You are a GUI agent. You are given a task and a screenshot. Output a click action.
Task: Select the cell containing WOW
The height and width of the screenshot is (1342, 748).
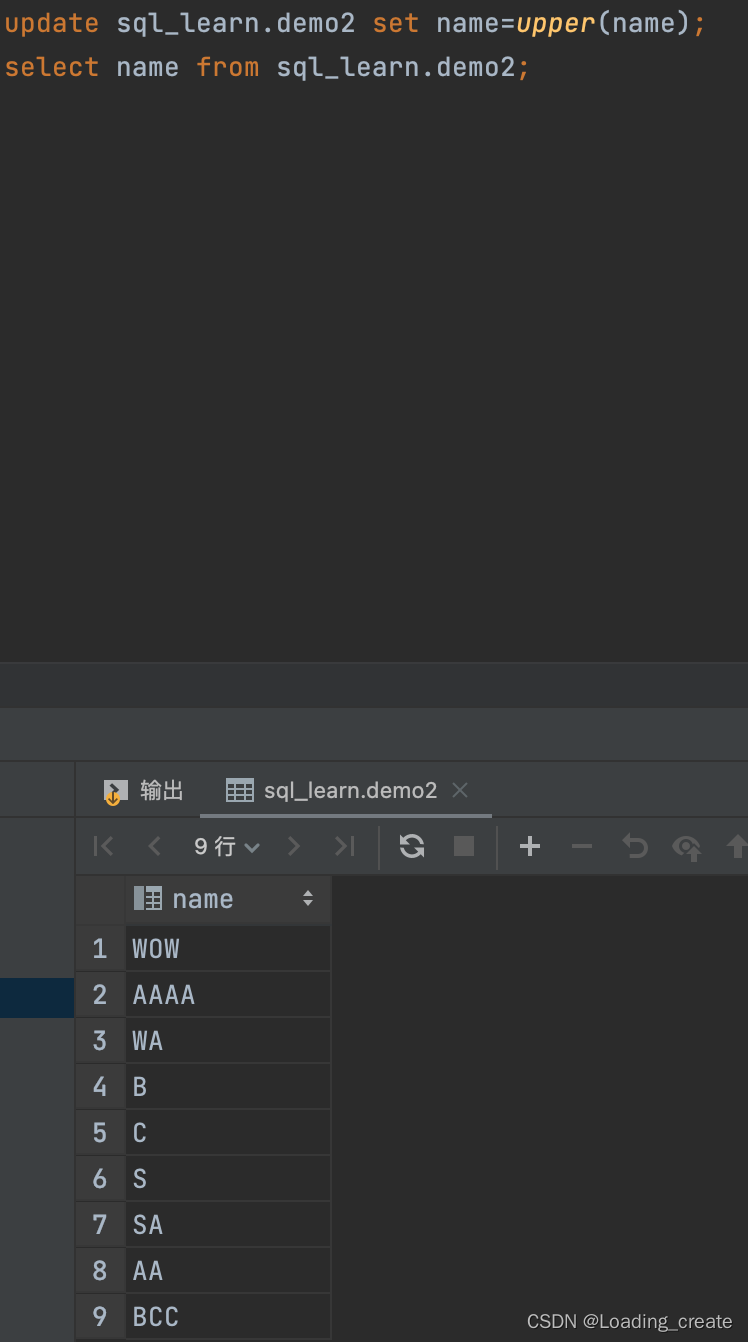(228, 948)
